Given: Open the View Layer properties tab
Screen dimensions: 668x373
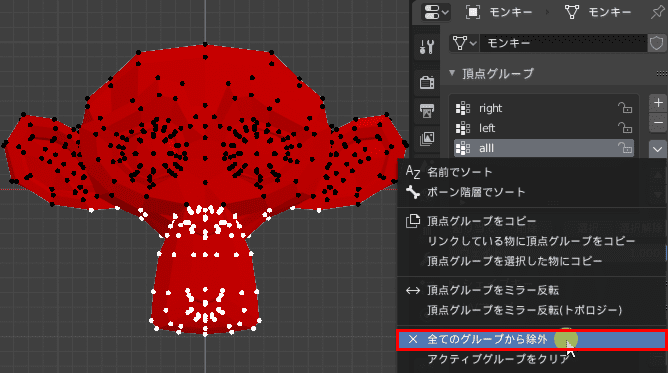Looking at the screenshot, I should click(426, 138).
